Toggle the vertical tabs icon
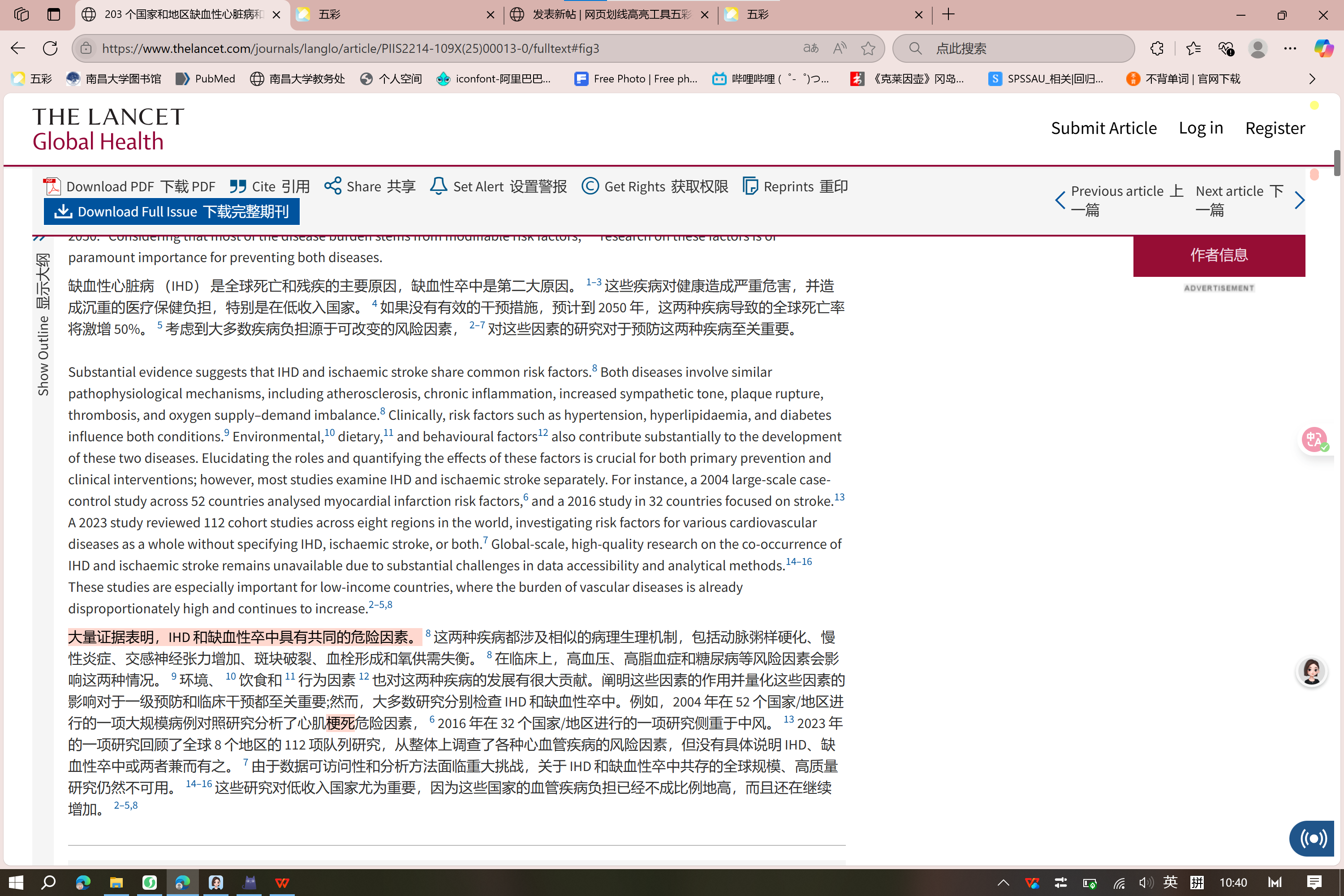This screenshot has width=1344, height=896. click(54, 14)
